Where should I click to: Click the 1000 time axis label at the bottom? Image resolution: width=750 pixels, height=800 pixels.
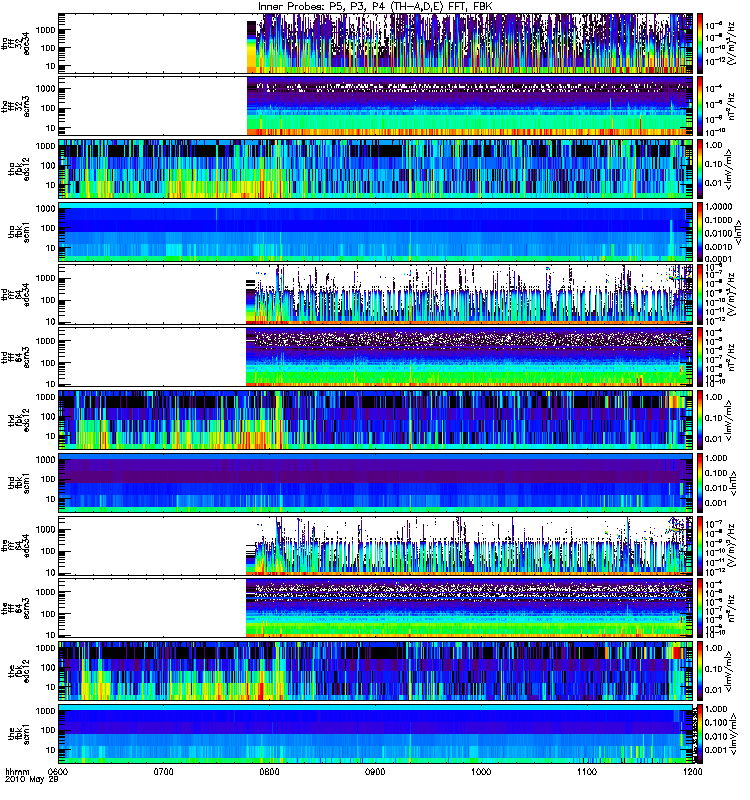[481, 771]
